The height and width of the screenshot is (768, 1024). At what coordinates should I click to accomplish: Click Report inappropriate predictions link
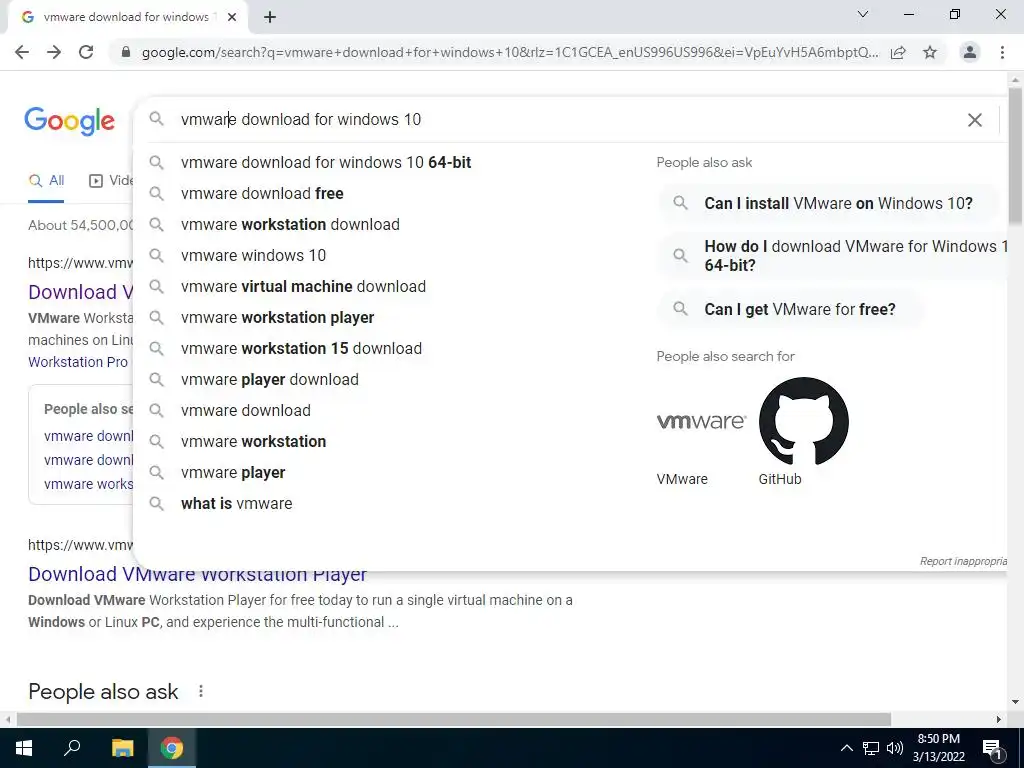pos(963,561)
